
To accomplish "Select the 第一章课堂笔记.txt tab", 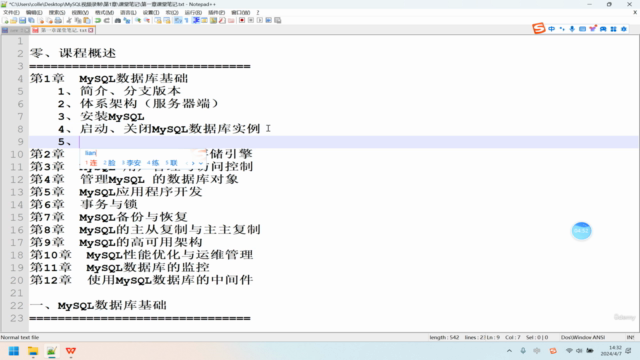I will pyautogui.click(x=62, y=30).
